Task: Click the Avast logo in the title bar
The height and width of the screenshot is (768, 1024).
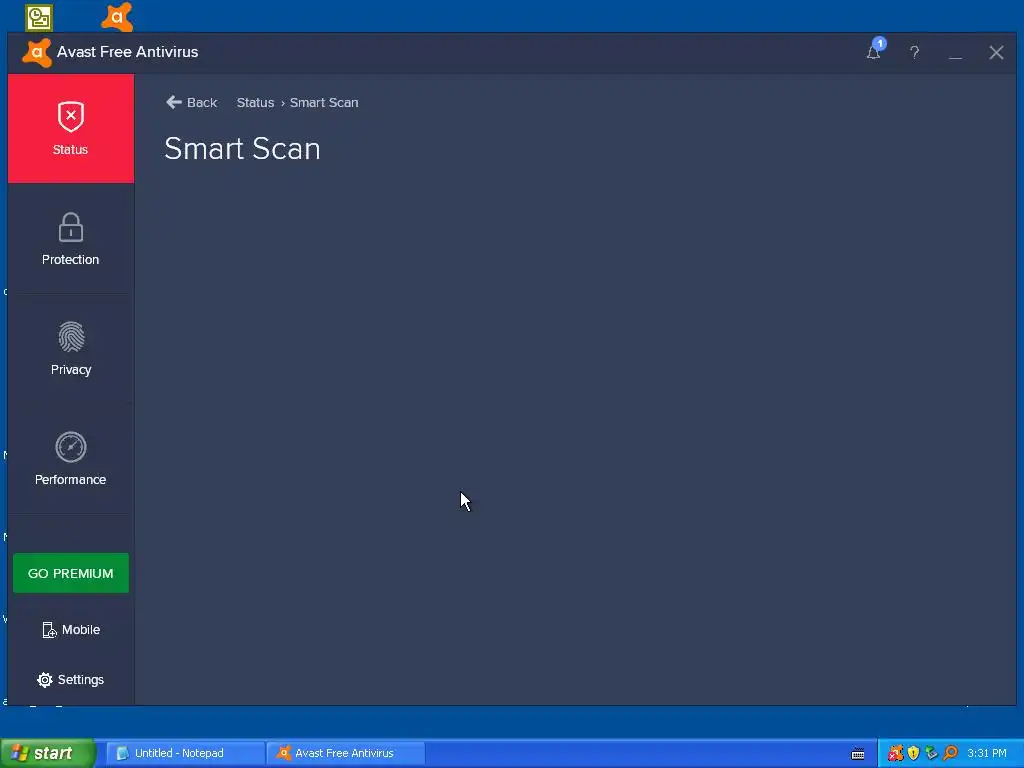Action: pos(37,52)
